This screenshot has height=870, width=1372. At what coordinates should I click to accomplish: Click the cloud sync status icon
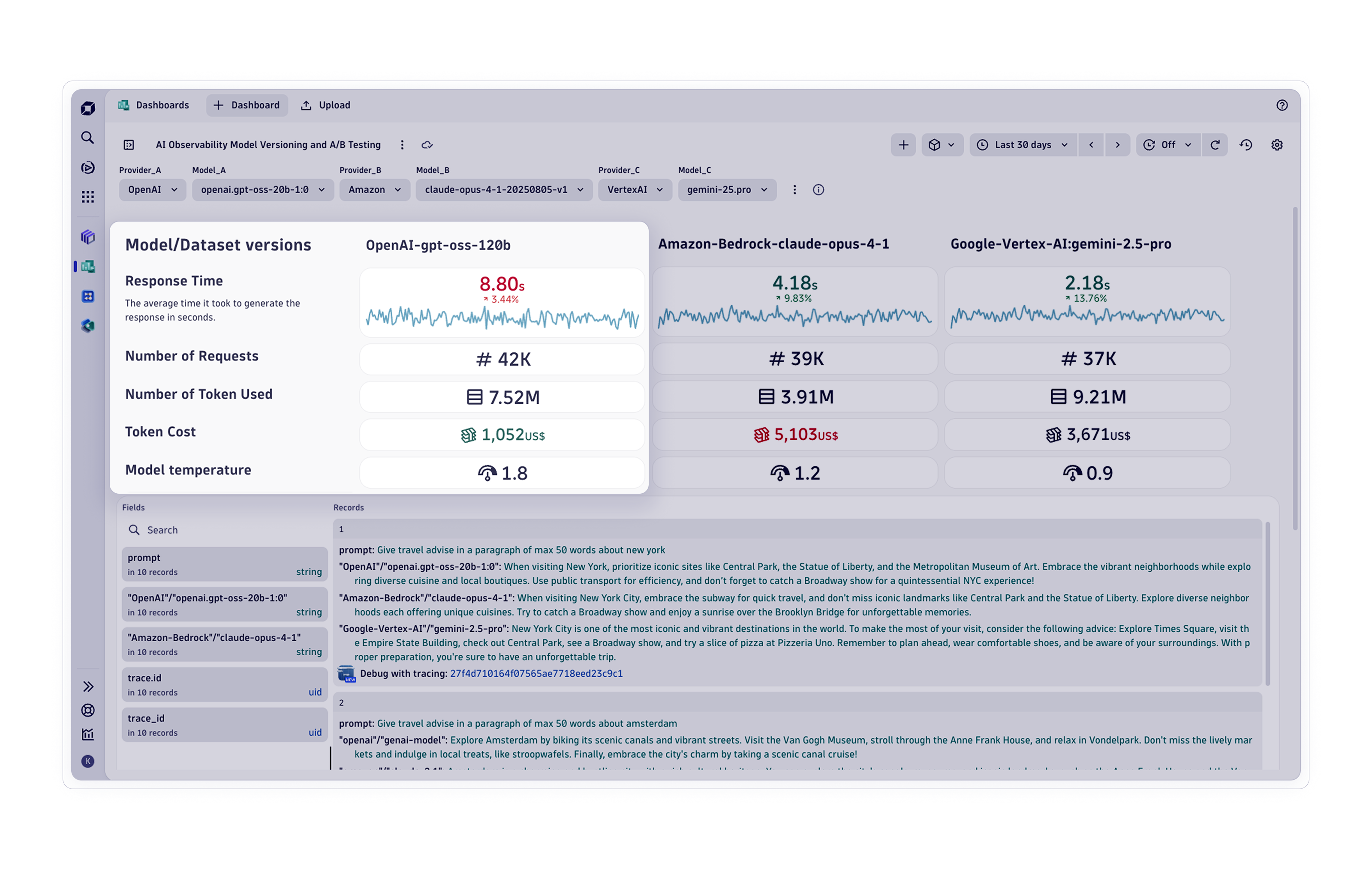point(427,144)
